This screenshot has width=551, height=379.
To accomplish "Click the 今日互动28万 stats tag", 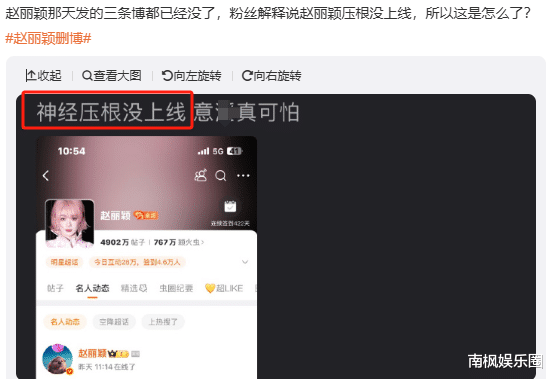I will (x=137, y=262).
